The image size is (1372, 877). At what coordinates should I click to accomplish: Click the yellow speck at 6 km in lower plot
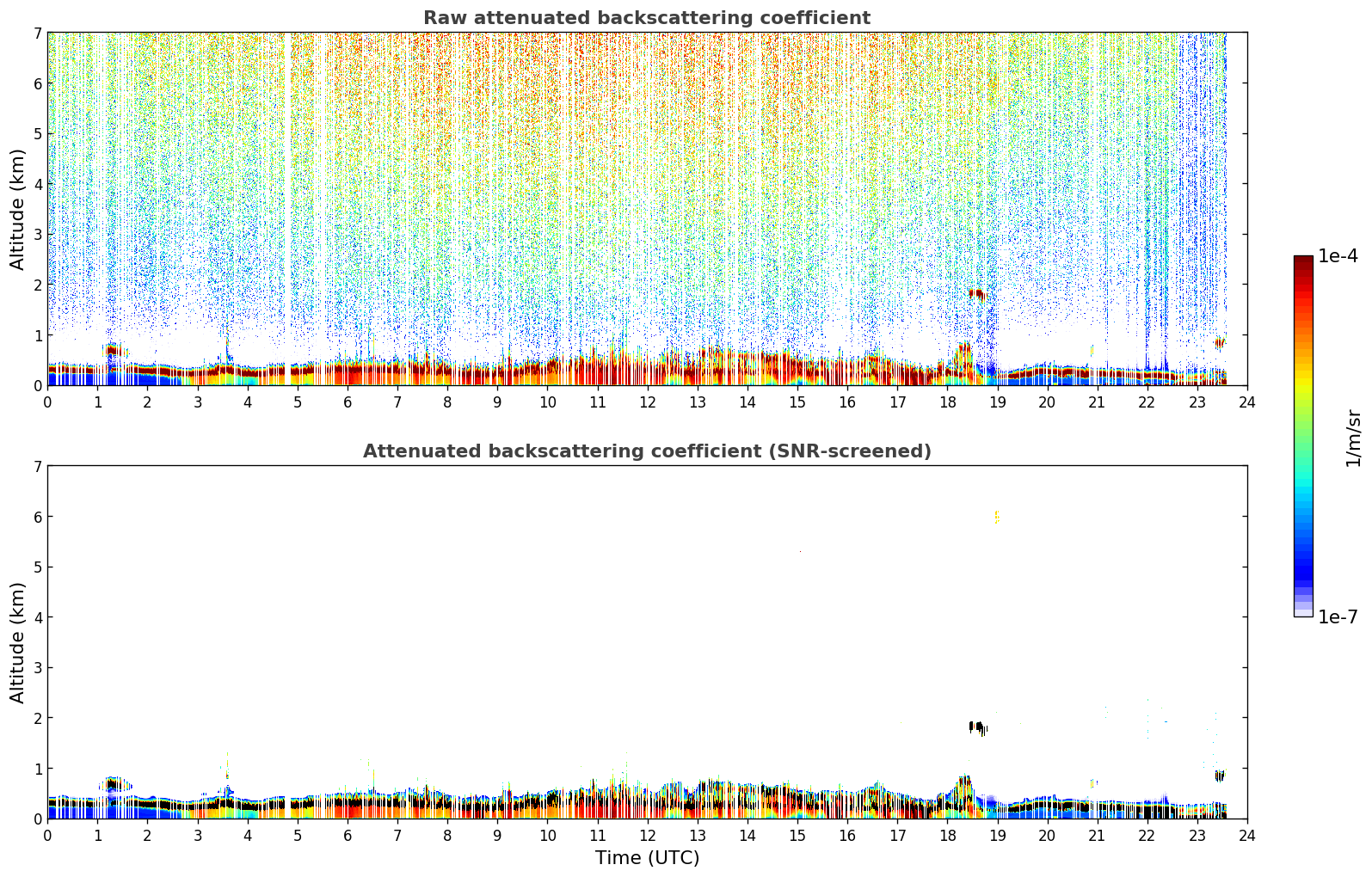[x=997, y=516]
